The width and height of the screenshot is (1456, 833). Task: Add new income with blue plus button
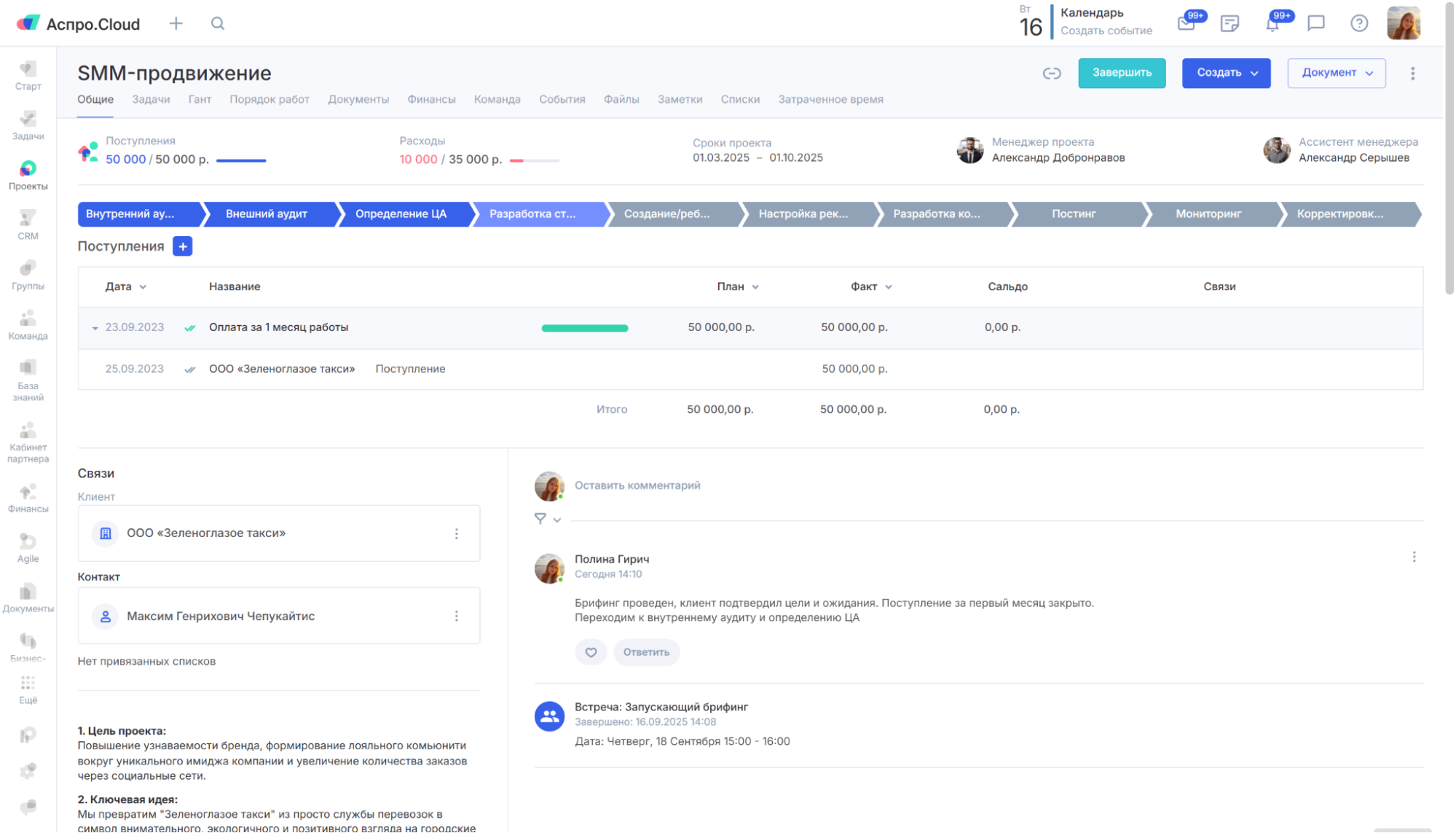click(x=182, y=246)
